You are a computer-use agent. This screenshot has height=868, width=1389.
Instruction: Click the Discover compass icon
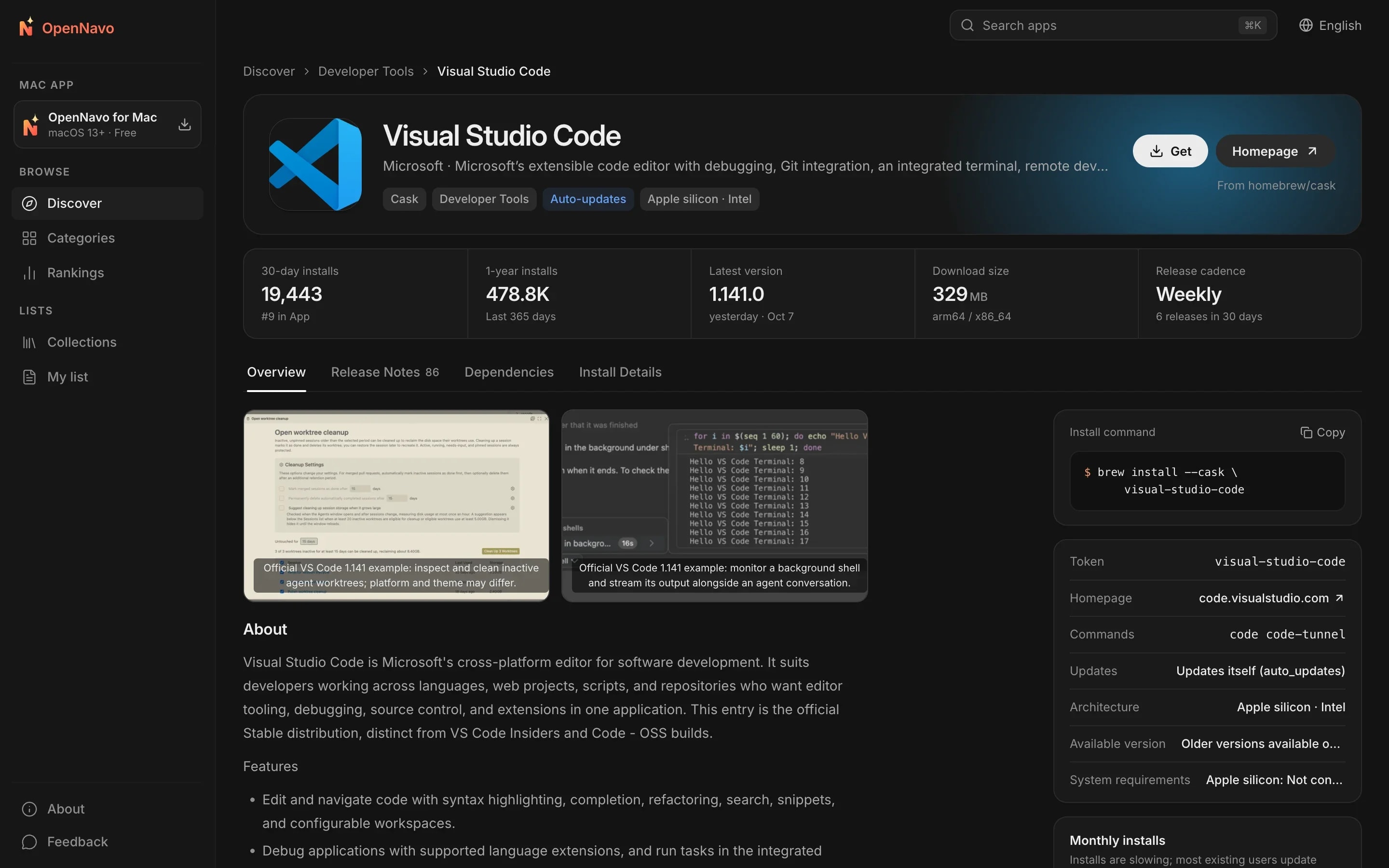29,203
